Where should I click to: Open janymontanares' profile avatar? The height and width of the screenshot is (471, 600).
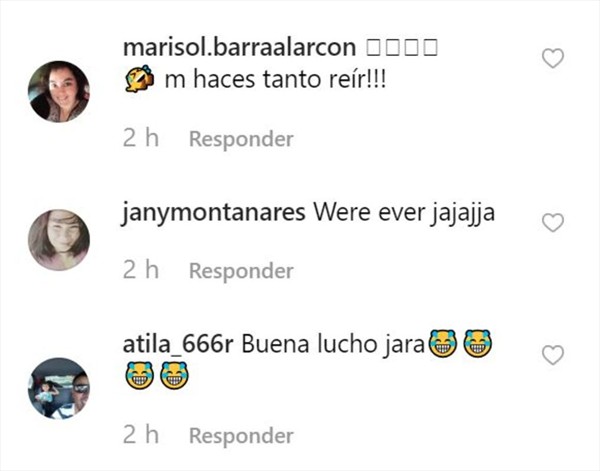pos(59,240)
